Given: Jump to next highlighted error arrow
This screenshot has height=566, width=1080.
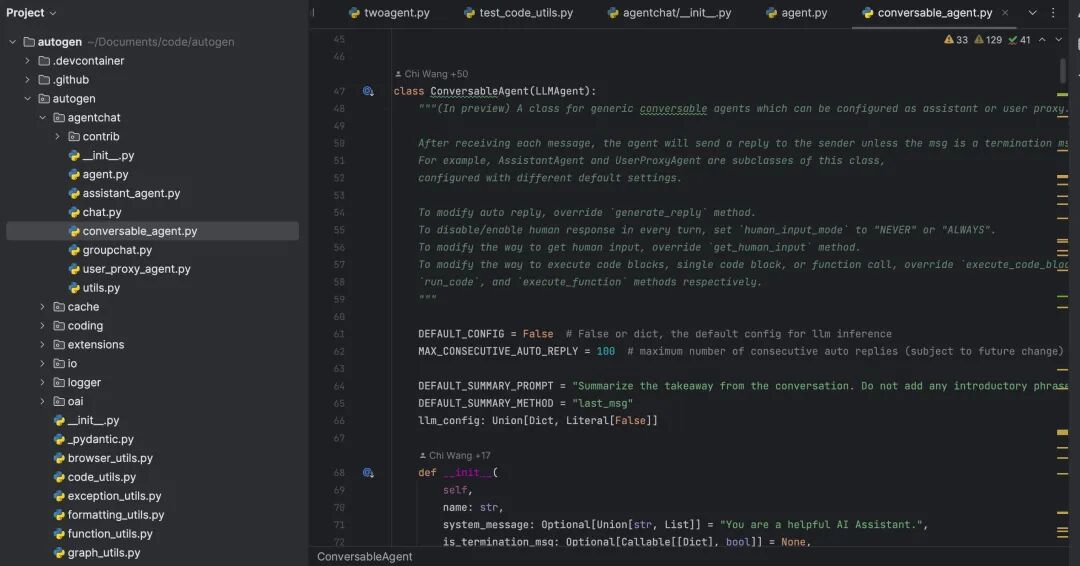Looking at the screenshot, I should tap(1061, 40).
